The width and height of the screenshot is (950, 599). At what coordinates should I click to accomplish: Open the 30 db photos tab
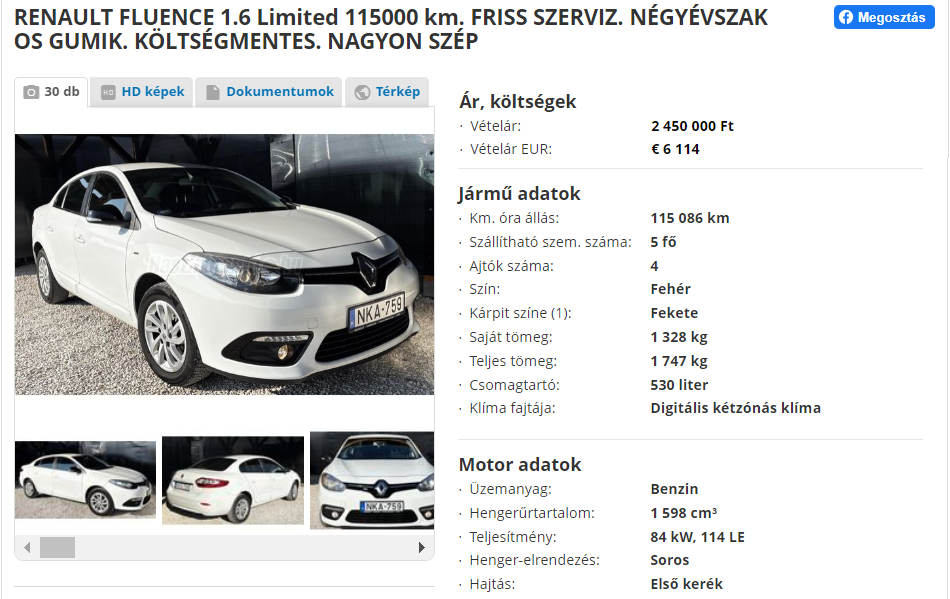tap(51, 92)
